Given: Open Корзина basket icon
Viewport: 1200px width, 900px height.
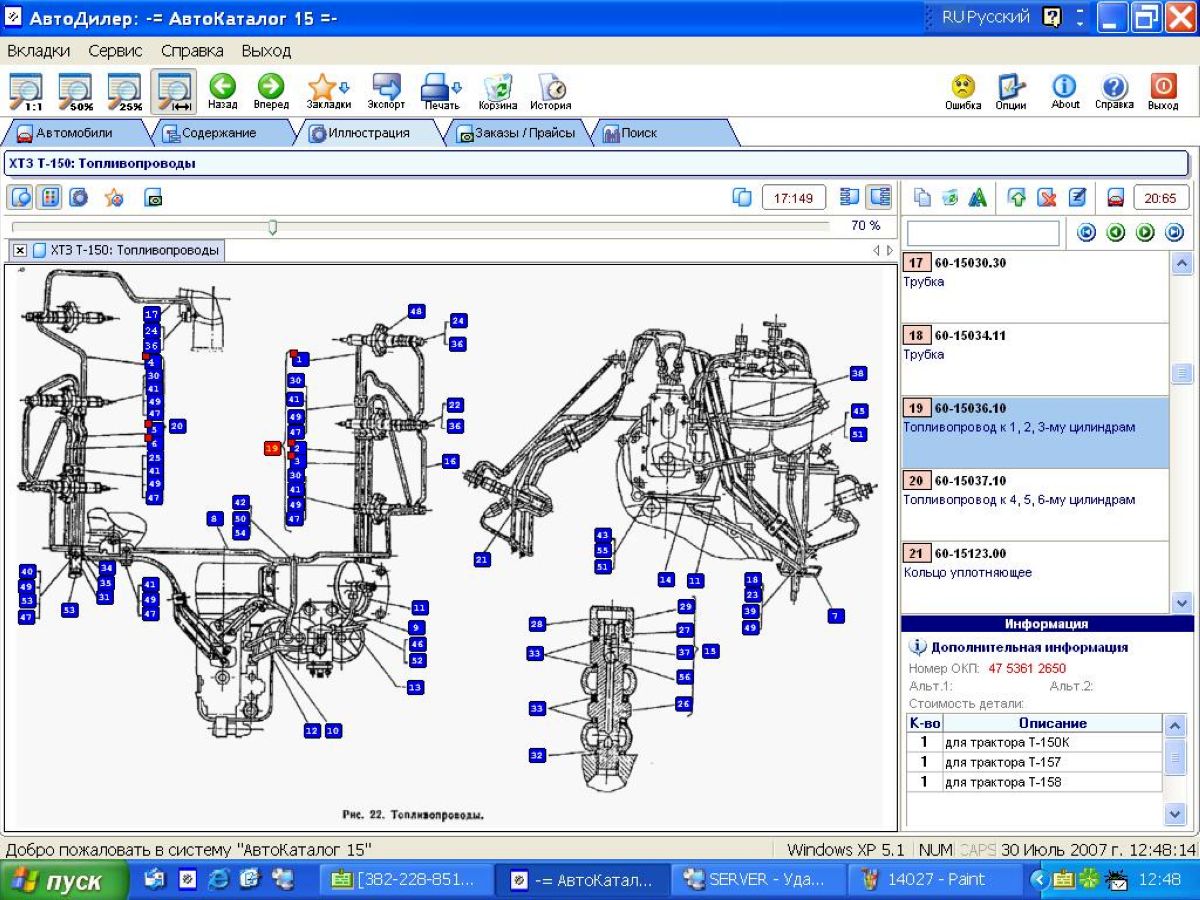Looking at the screenshot, I should 498,90.
